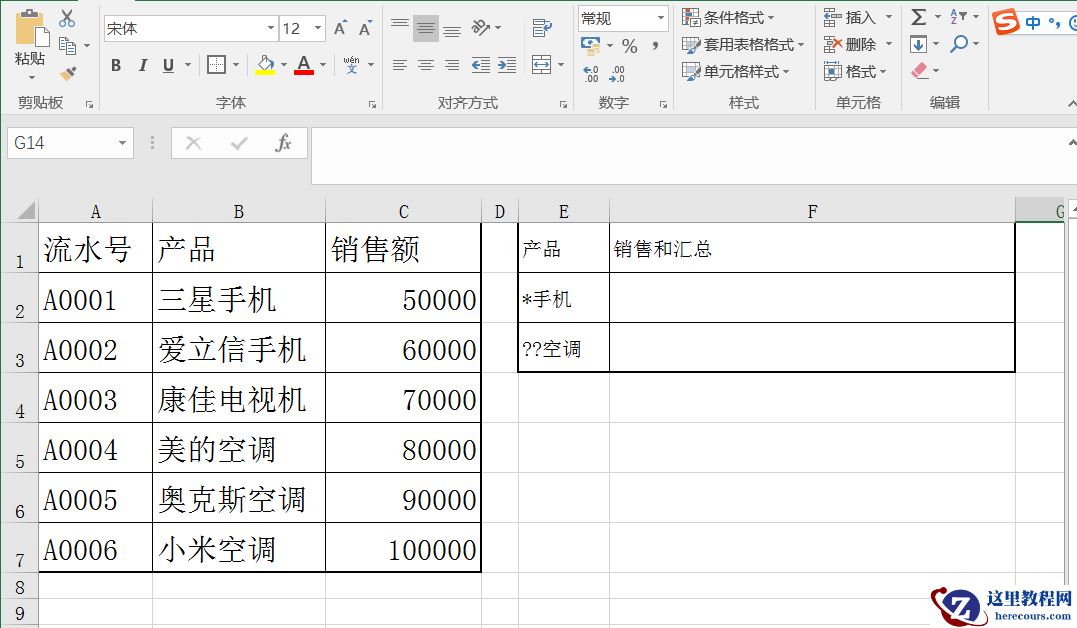
Task: Open the font name 宋体 dropdown
Action: point(271,28)
